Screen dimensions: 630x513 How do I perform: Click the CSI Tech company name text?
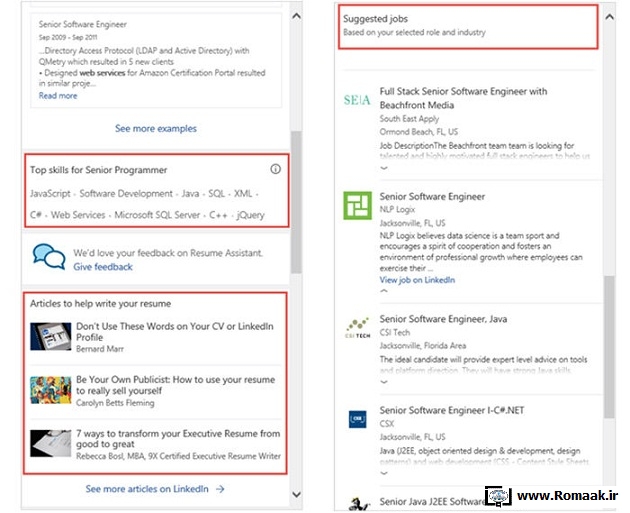click(395, 333)
